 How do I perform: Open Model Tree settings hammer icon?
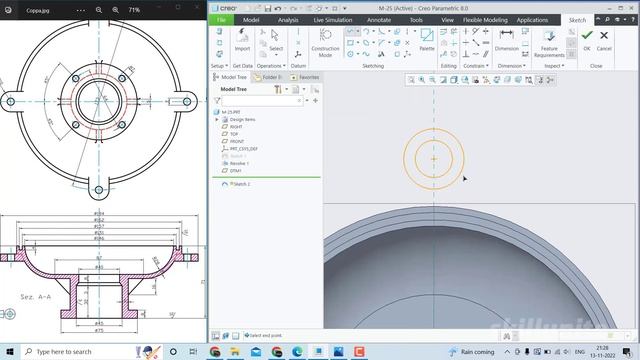point(278,89)
